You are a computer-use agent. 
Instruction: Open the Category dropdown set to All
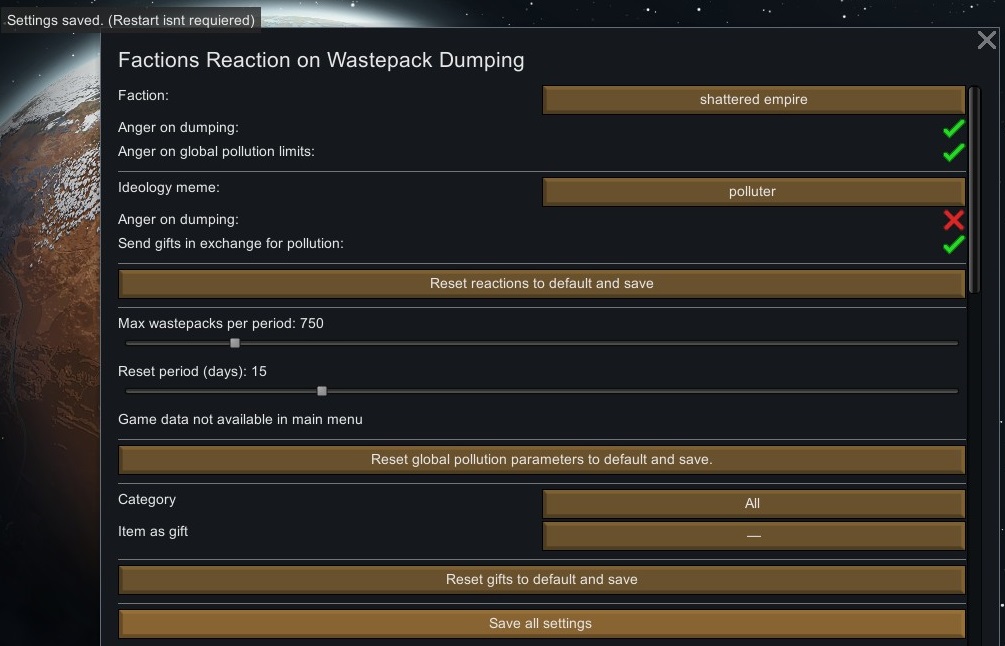pyautogui.click(x=754, y=504)
